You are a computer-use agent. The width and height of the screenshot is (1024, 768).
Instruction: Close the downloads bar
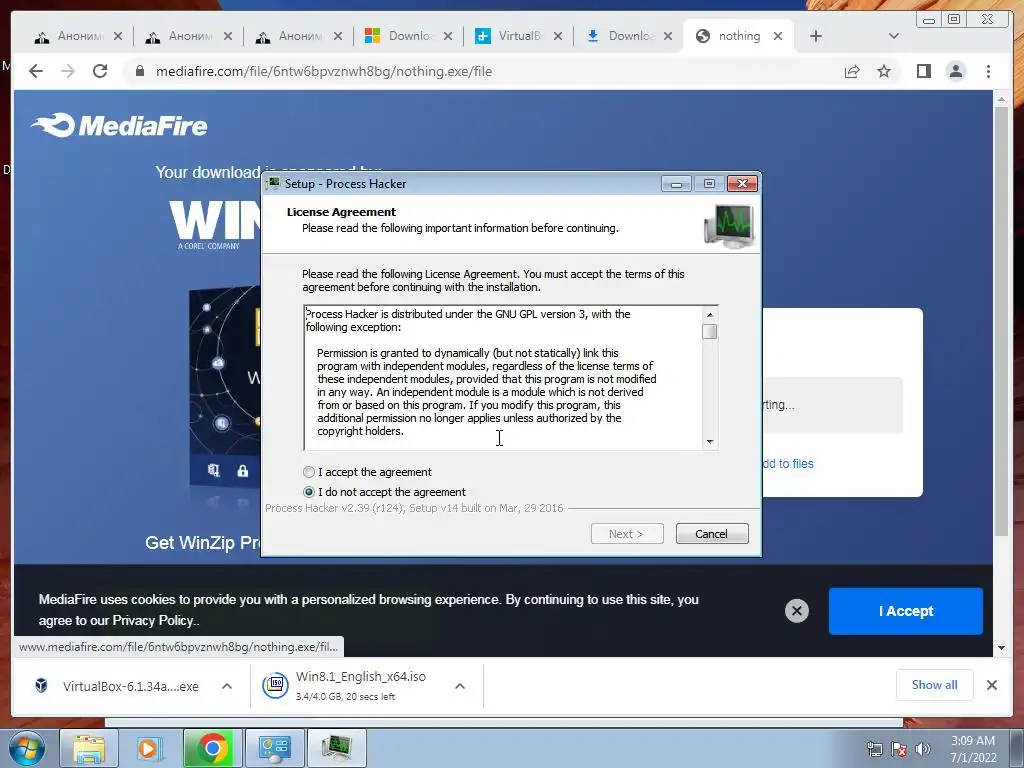click(x=991, y=685)
